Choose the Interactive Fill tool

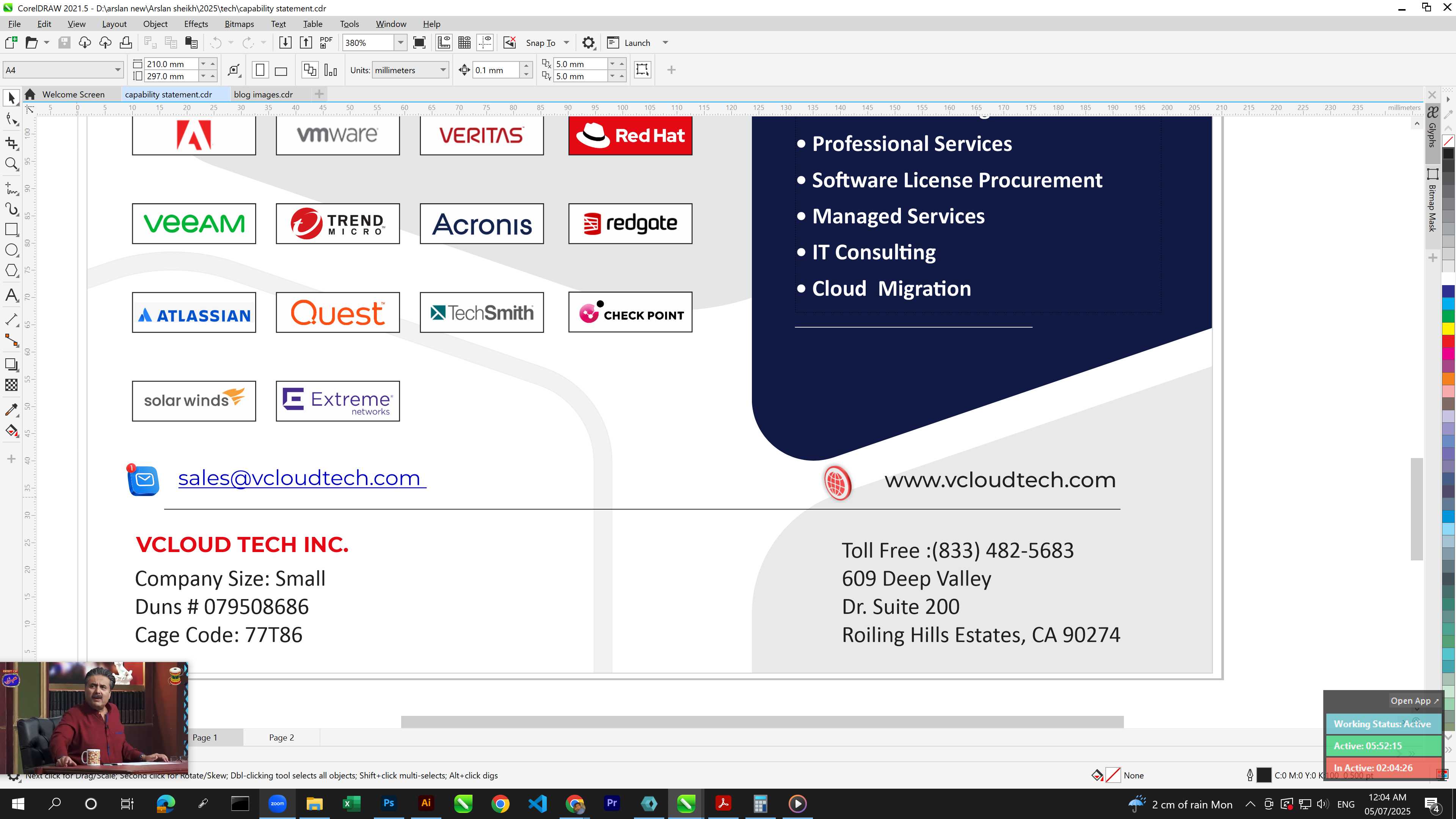11,431
